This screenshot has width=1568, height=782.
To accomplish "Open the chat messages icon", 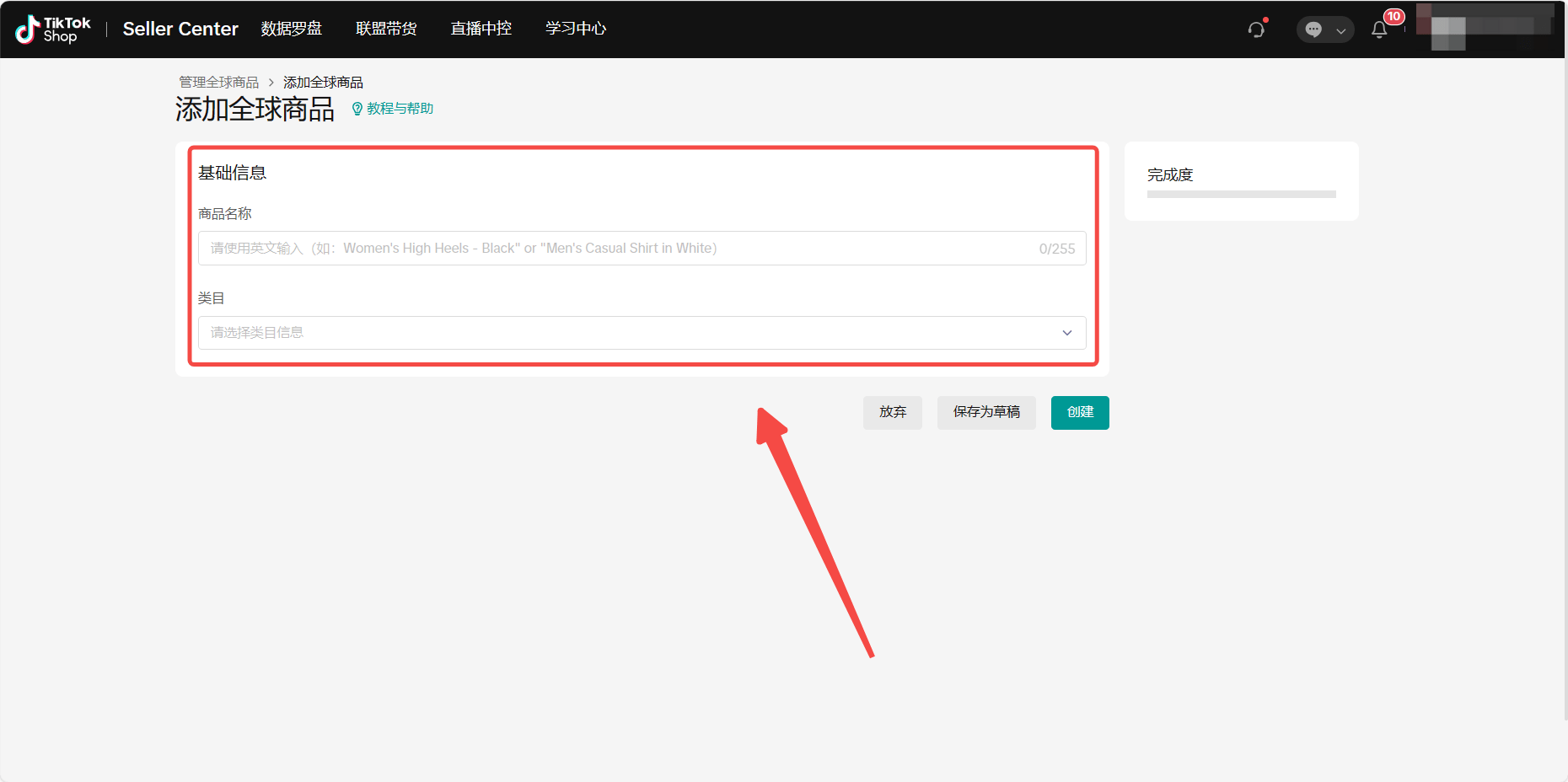I will (x=1313, y=29).
